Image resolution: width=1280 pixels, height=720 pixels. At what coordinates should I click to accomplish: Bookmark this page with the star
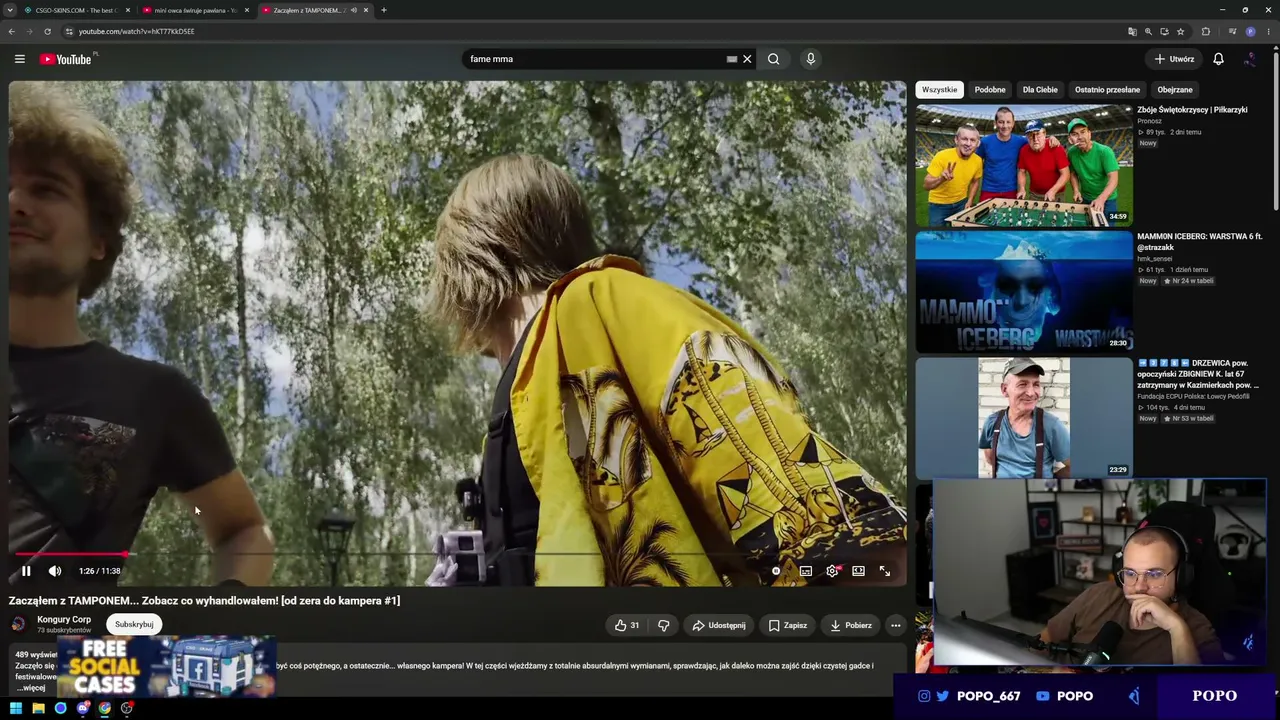[x=1181, y=31]
